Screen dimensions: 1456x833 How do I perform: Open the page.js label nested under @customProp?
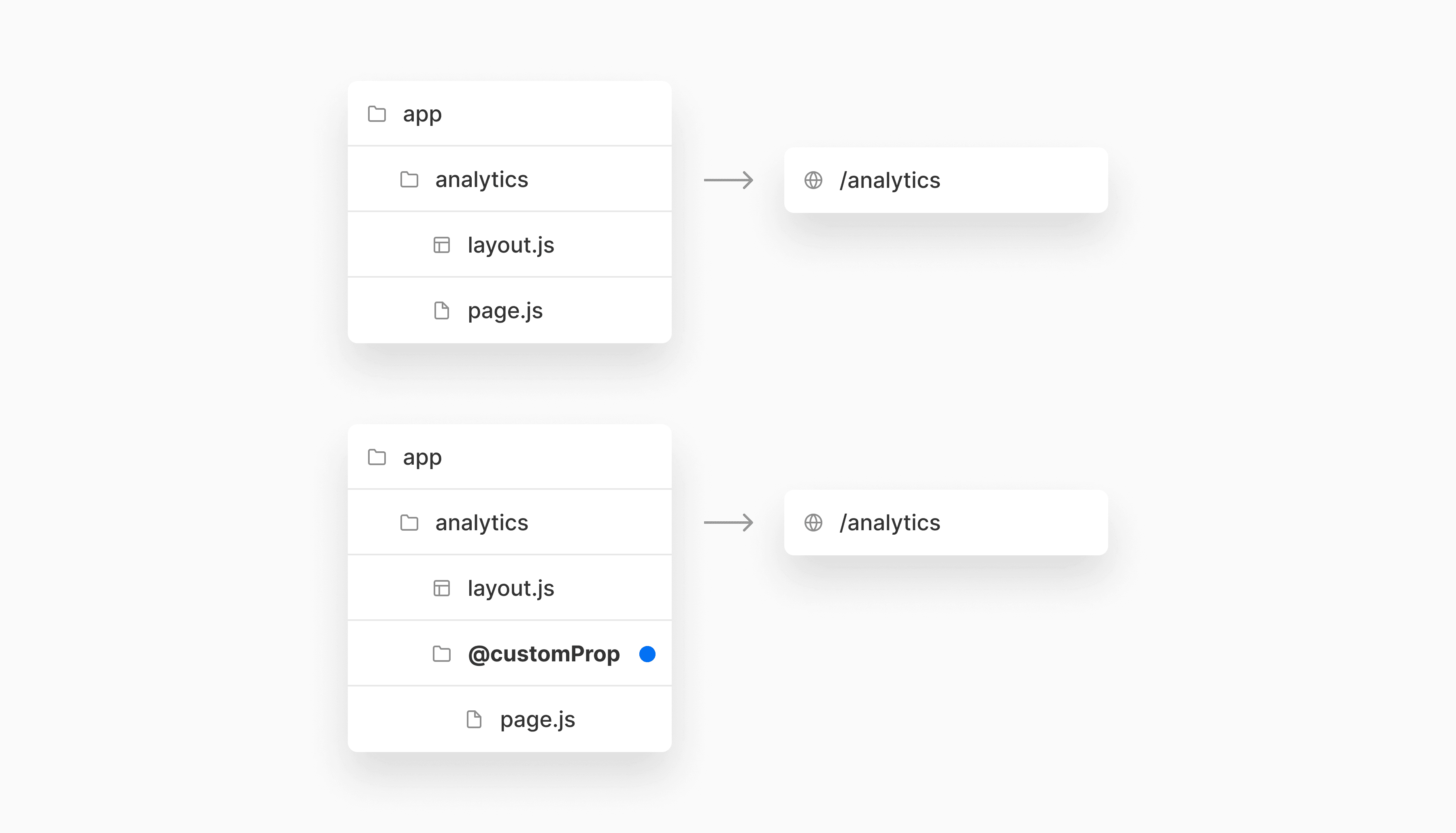click(x=537, y=720)
